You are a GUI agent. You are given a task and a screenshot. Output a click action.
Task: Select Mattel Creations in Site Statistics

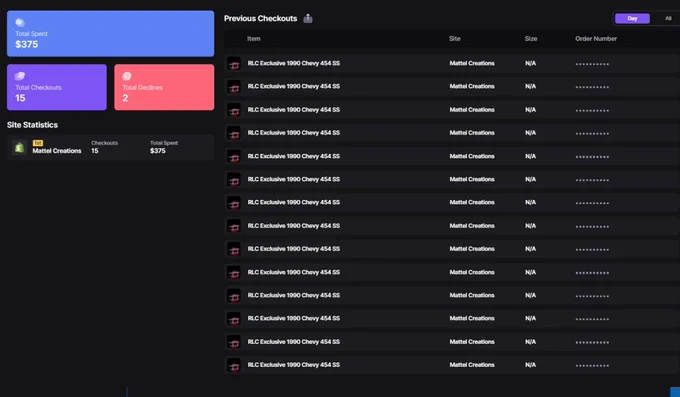57,151
